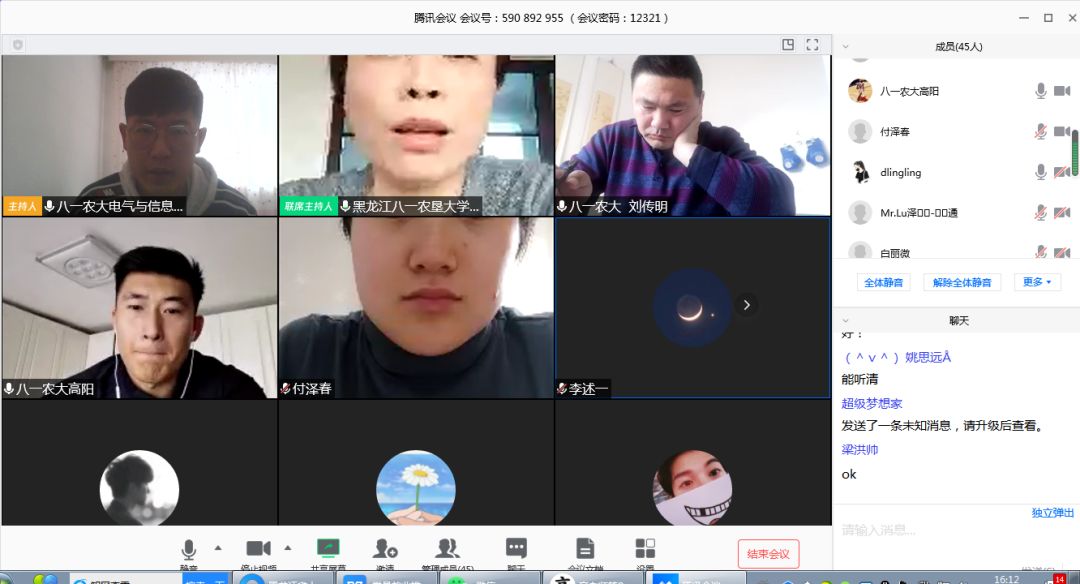
Task: Collapse the 聊天 chat panel header
Action: [845, 320]
